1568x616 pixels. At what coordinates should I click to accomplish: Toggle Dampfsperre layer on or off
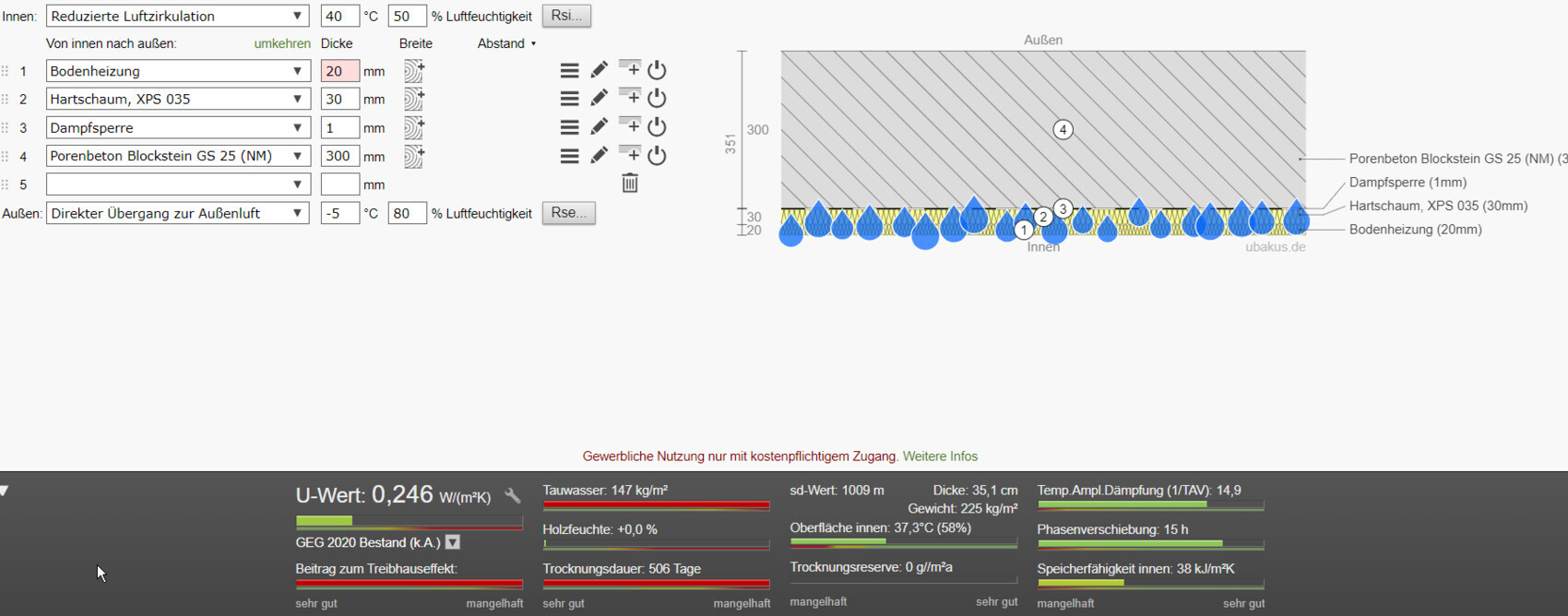(657, 126)
